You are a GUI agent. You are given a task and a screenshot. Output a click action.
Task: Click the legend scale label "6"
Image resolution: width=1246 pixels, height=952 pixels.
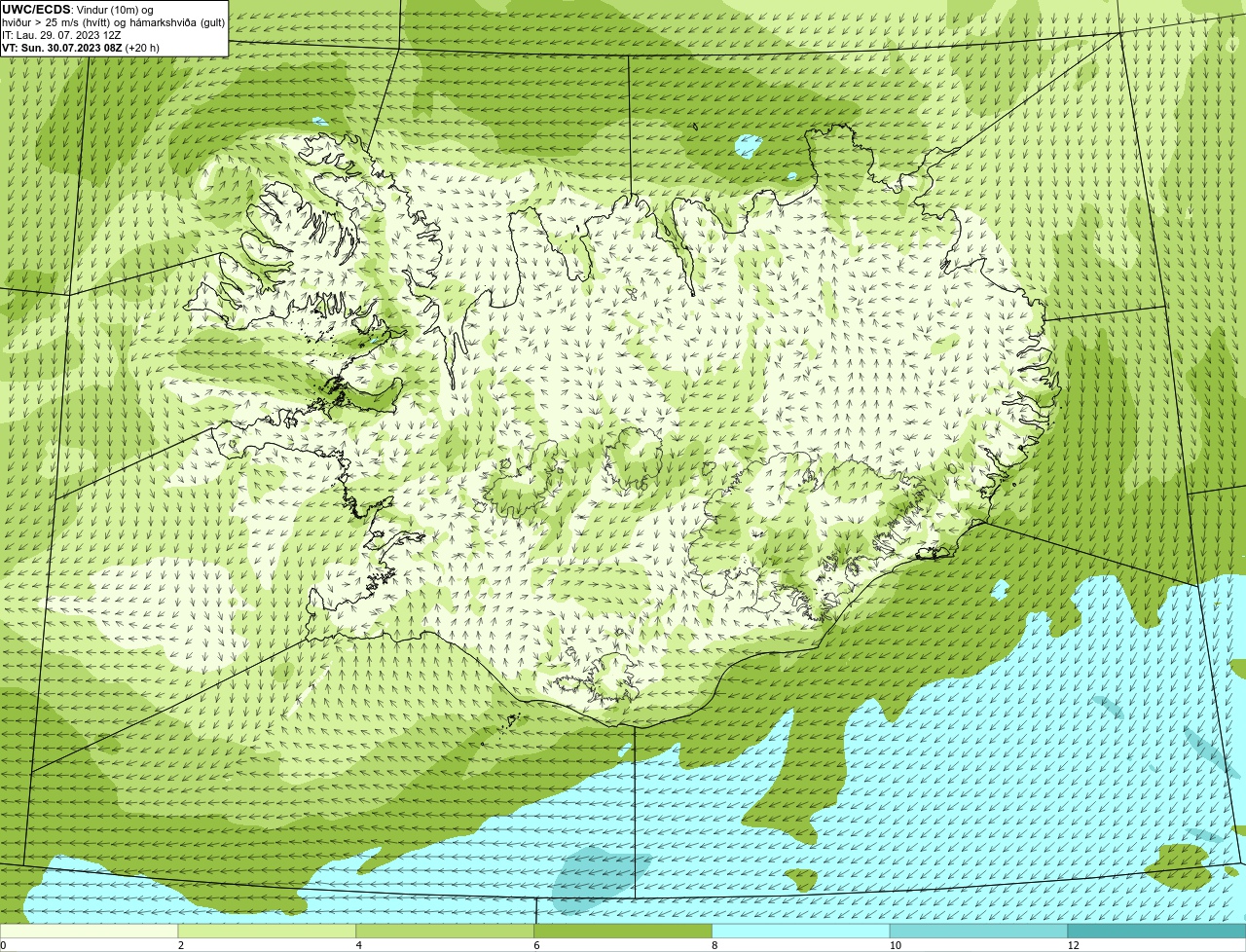[535, 945]
